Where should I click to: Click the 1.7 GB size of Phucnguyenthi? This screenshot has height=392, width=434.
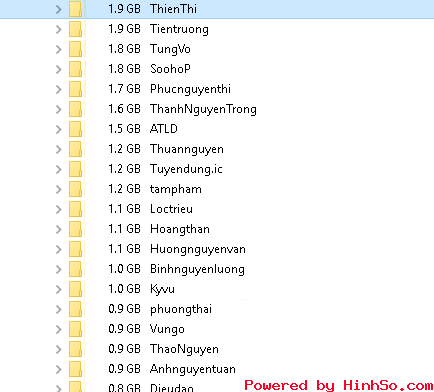tap(124, 89)
